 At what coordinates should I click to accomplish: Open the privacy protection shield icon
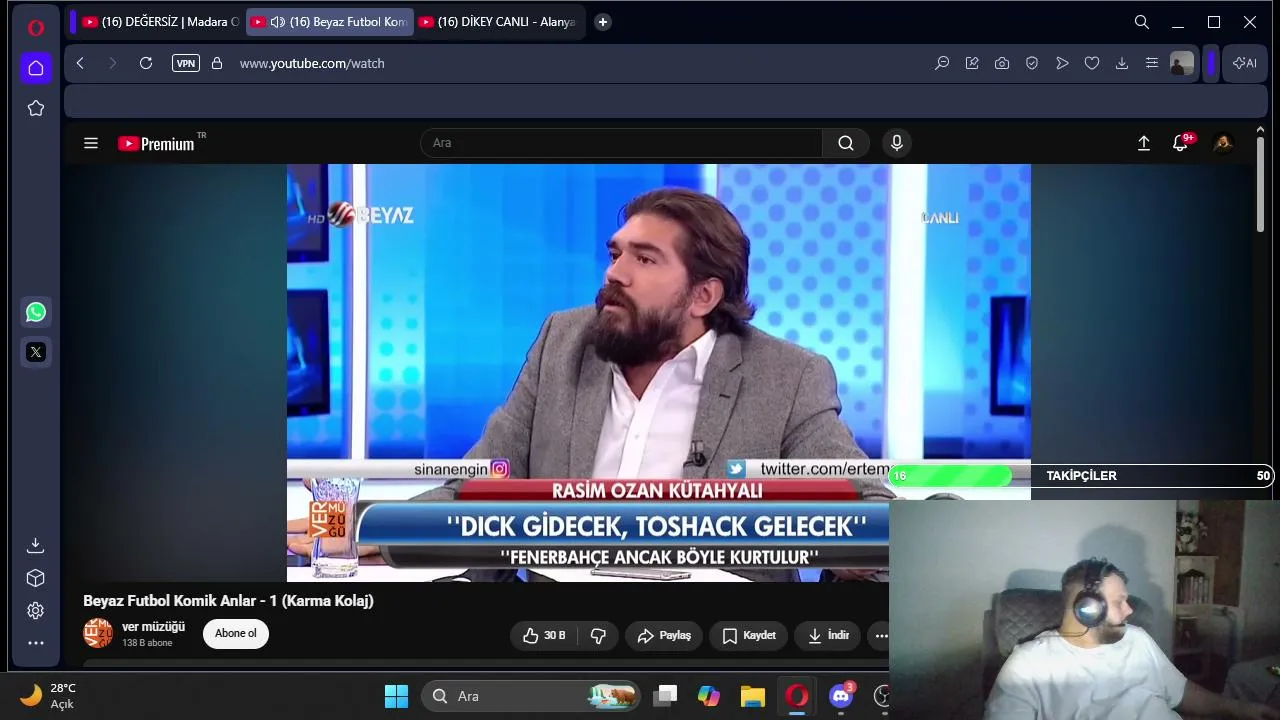coord(1032,63)
